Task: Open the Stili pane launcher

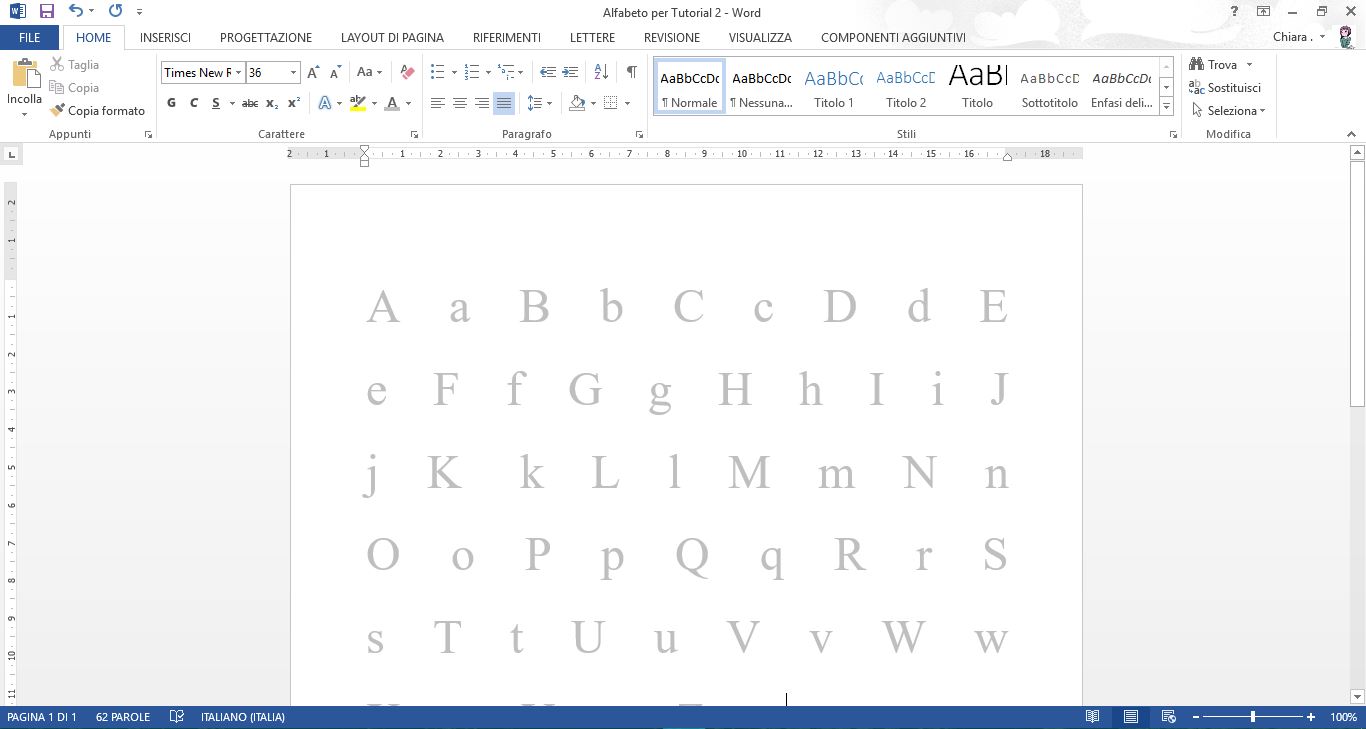Action: tap(1173, 134)
